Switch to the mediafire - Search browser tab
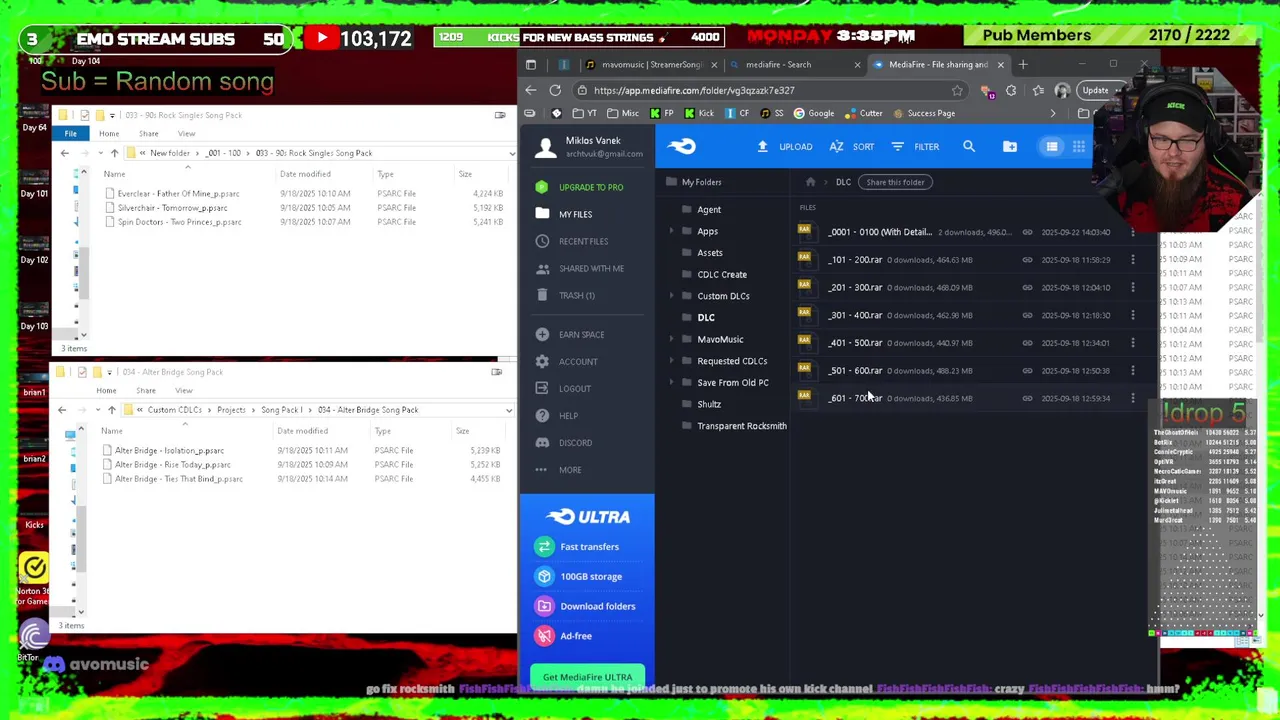The image size is (1280, 720). [796, 65]
